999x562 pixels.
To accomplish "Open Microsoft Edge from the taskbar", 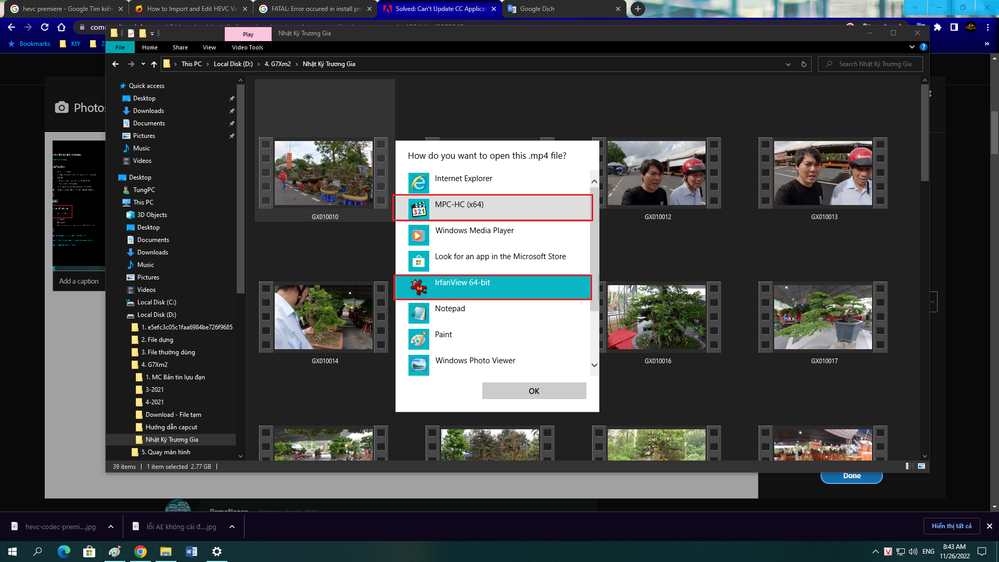I will tap(64, 552).
